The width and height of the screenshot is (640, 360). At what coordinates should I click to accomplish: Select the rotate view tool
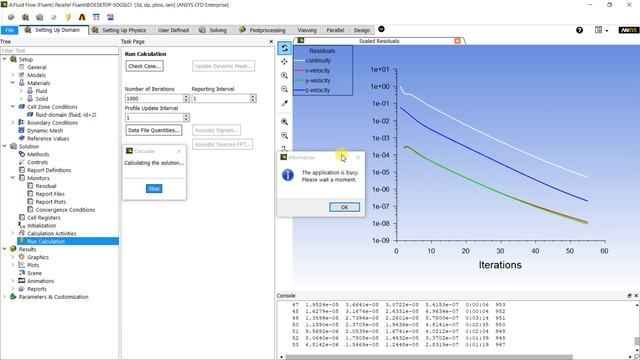[x=284, y=48]
